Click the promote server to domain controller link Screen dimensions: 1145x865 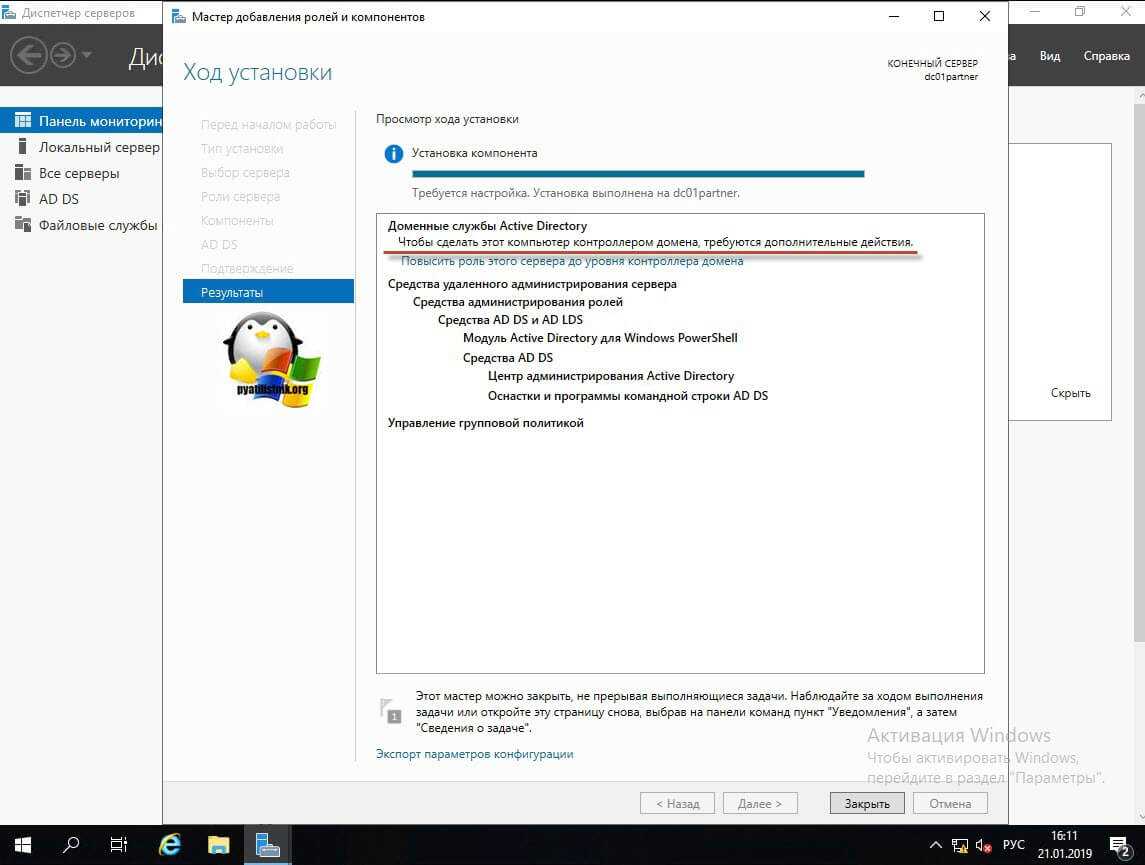pyautogui.click(x=572, y=261)
